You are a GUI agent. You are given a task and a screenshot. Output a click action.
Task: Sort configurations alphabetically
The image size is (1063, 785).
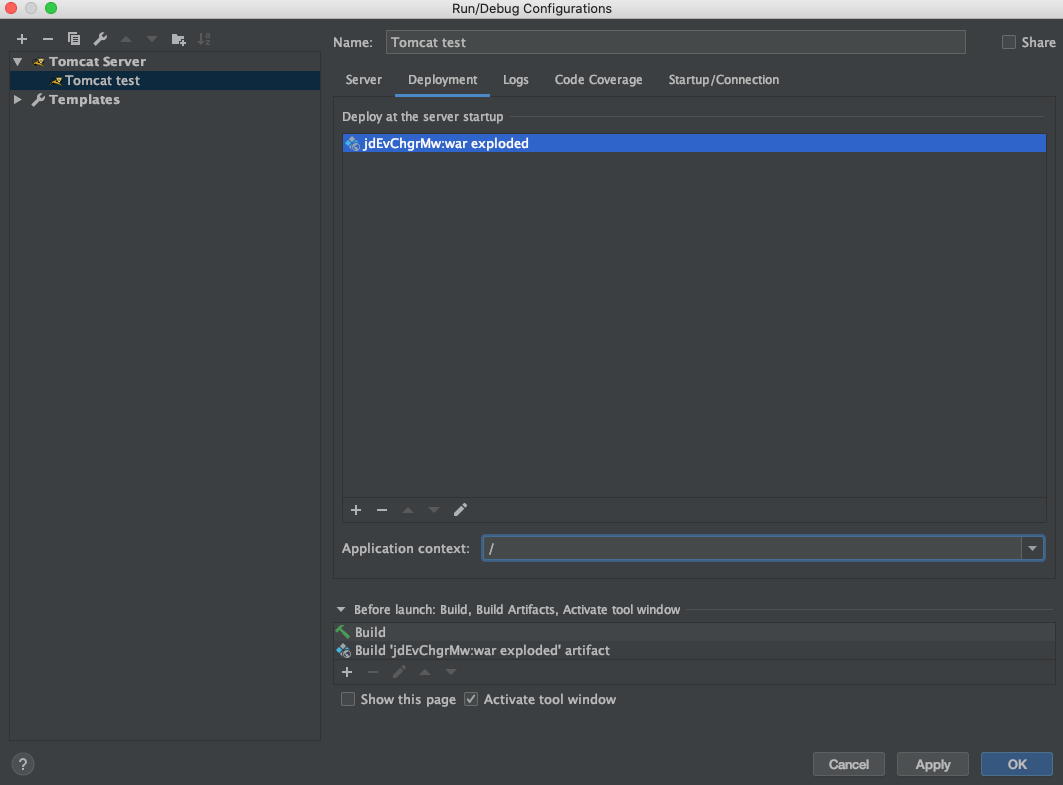(204, 39)
